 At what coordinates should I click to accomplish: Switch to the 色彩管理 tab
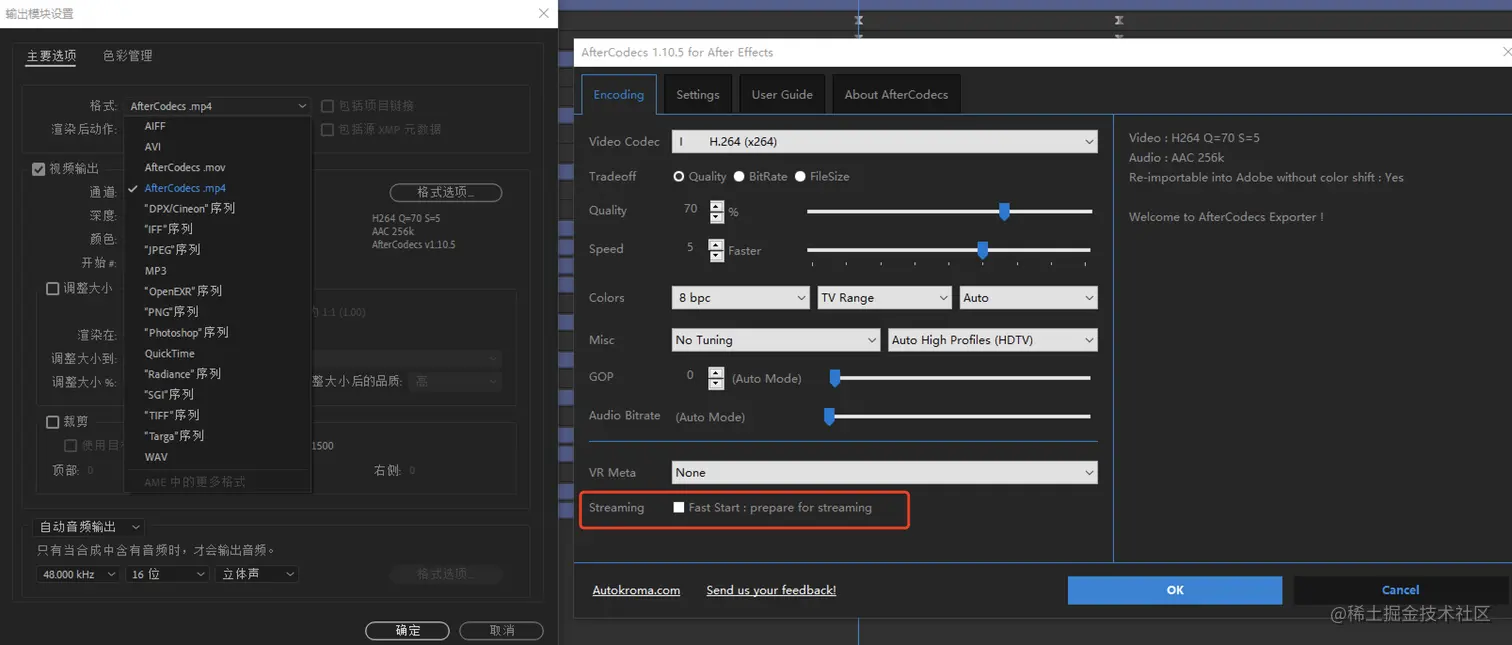point(128,56)
